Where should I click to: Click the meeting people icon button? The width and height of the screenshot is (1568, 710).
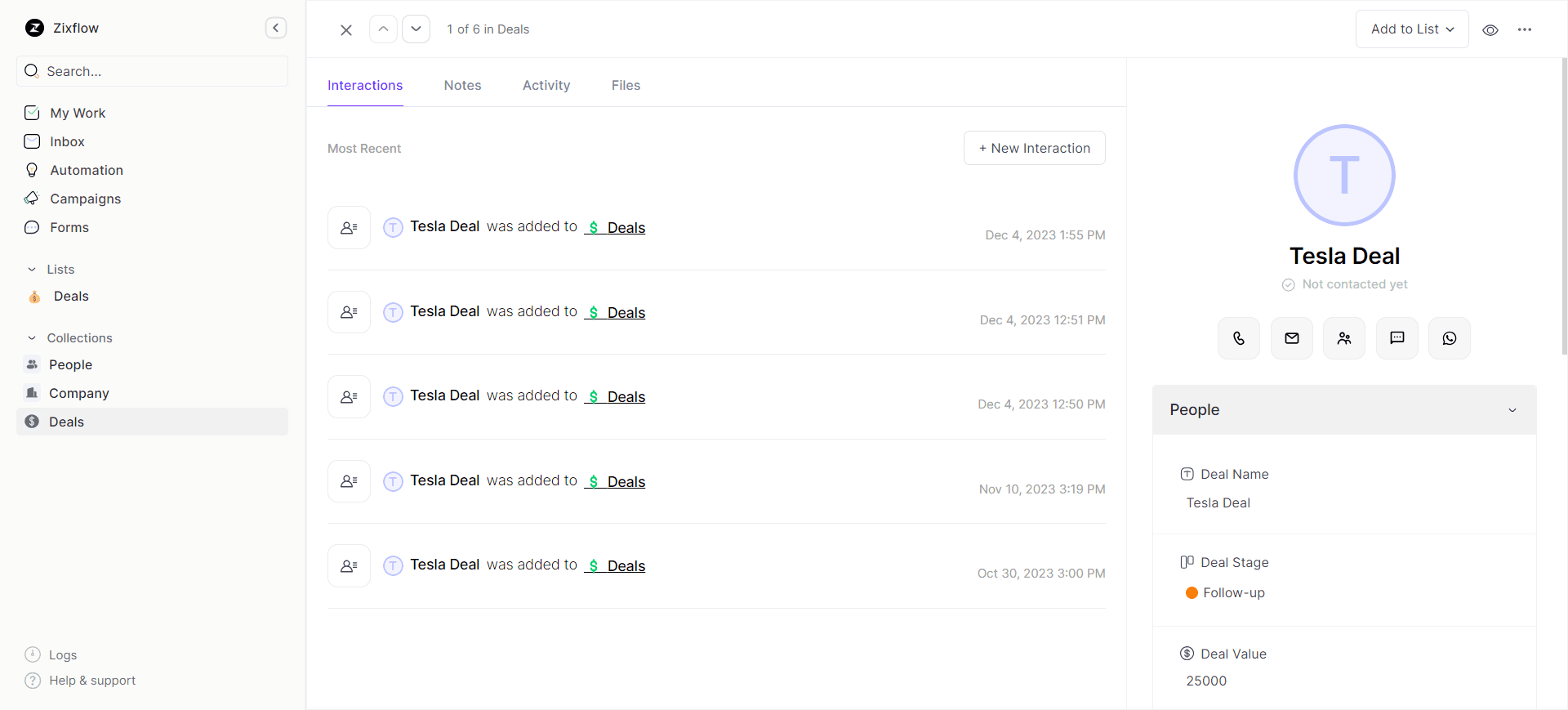click(x=1344, y=338)
